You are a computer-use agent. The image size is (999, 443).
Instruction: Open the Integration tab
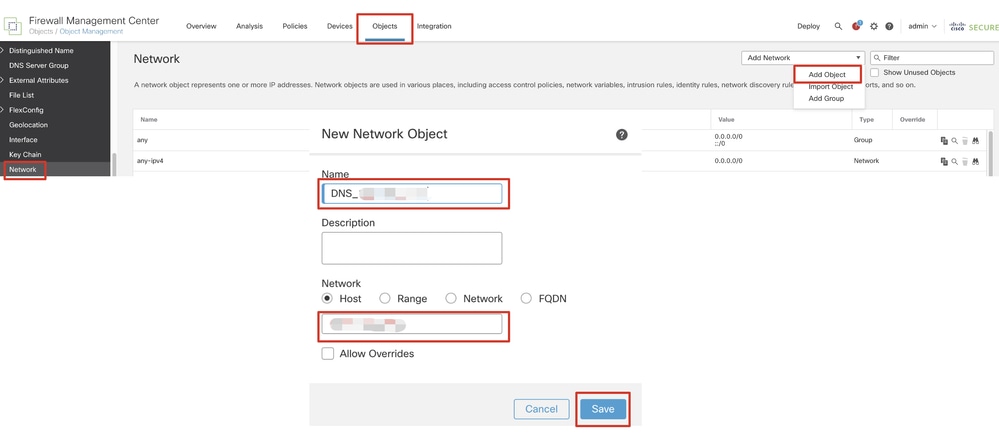pyautogui.click(x=434, y=26)
